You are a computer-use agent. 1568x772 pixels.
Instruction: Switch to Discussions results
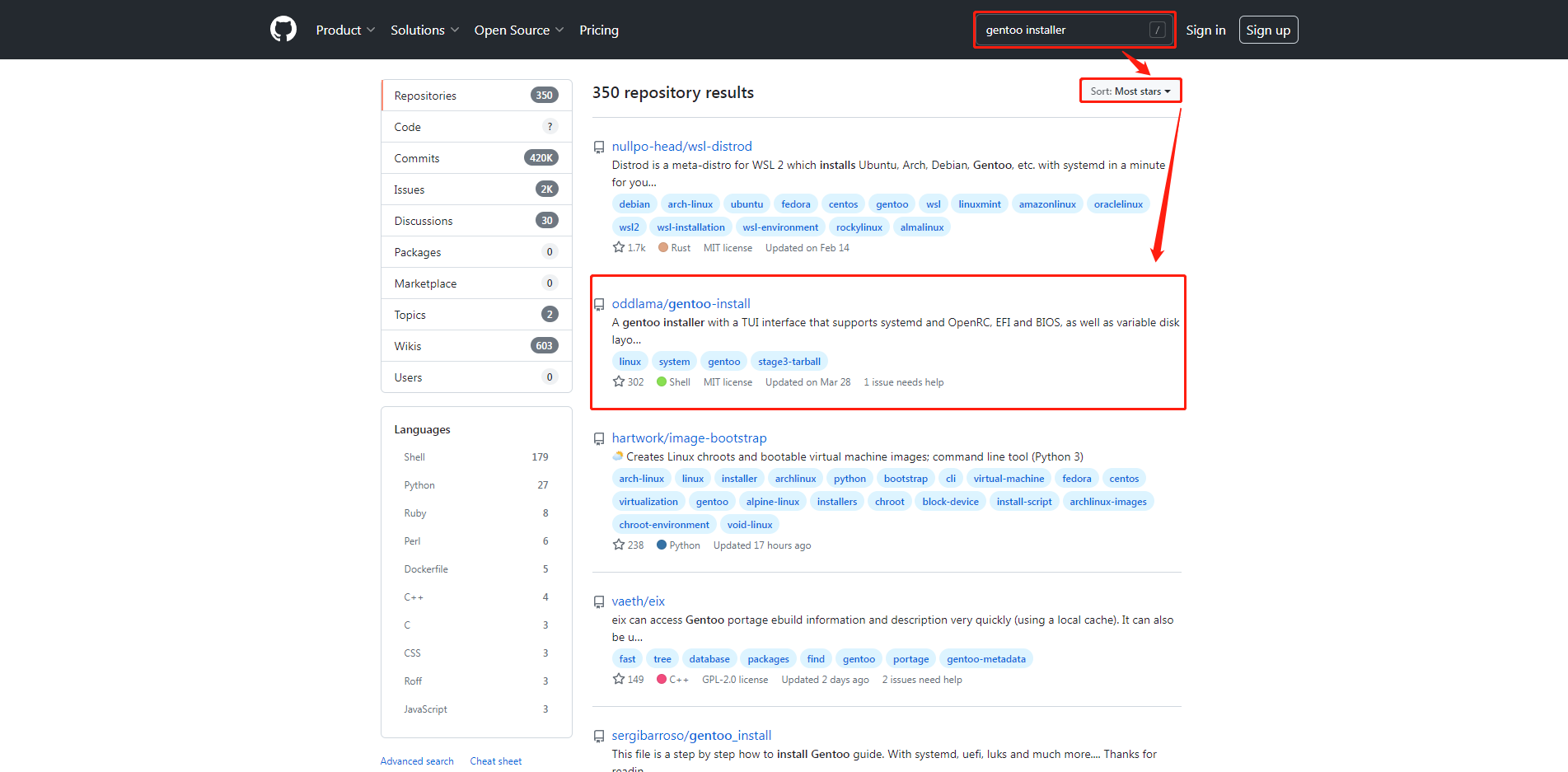tap(476, 221)
